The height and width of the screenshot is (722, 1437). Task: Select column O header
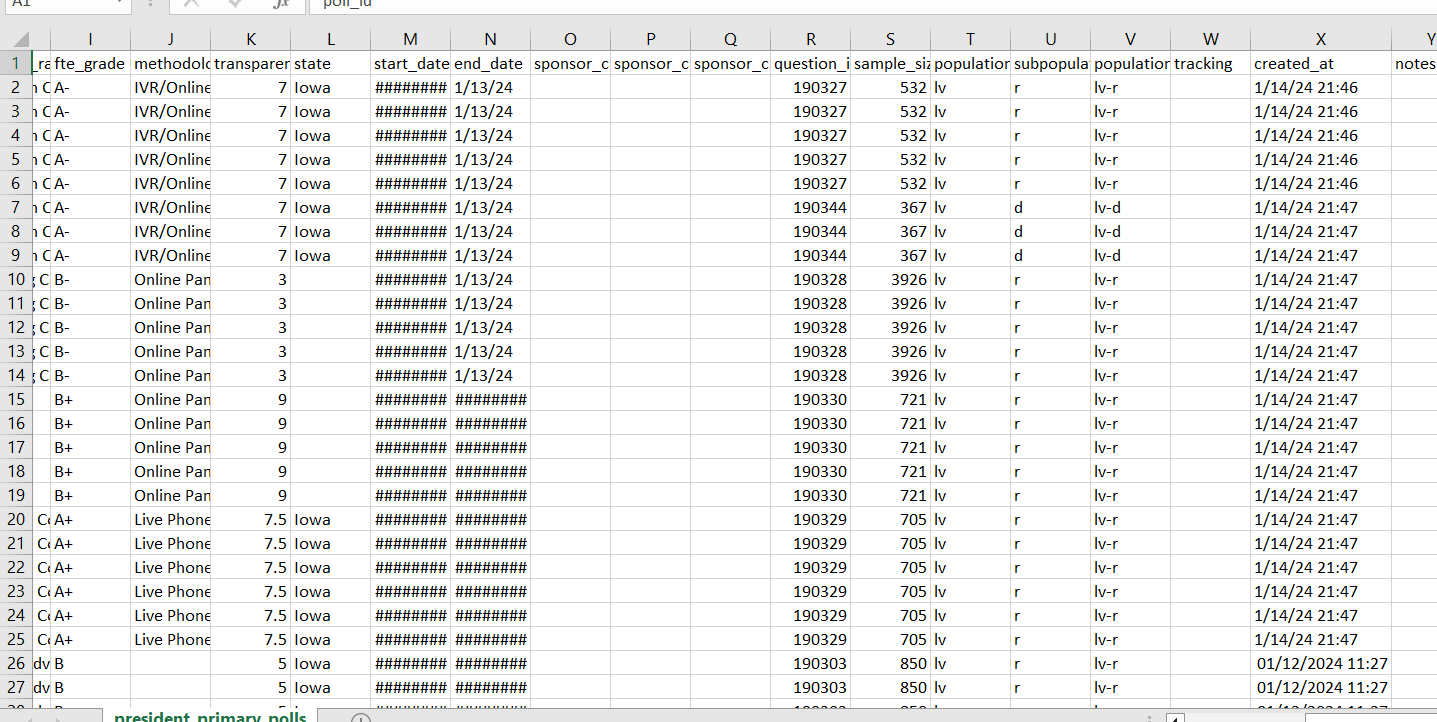click(x=570, y=39)
